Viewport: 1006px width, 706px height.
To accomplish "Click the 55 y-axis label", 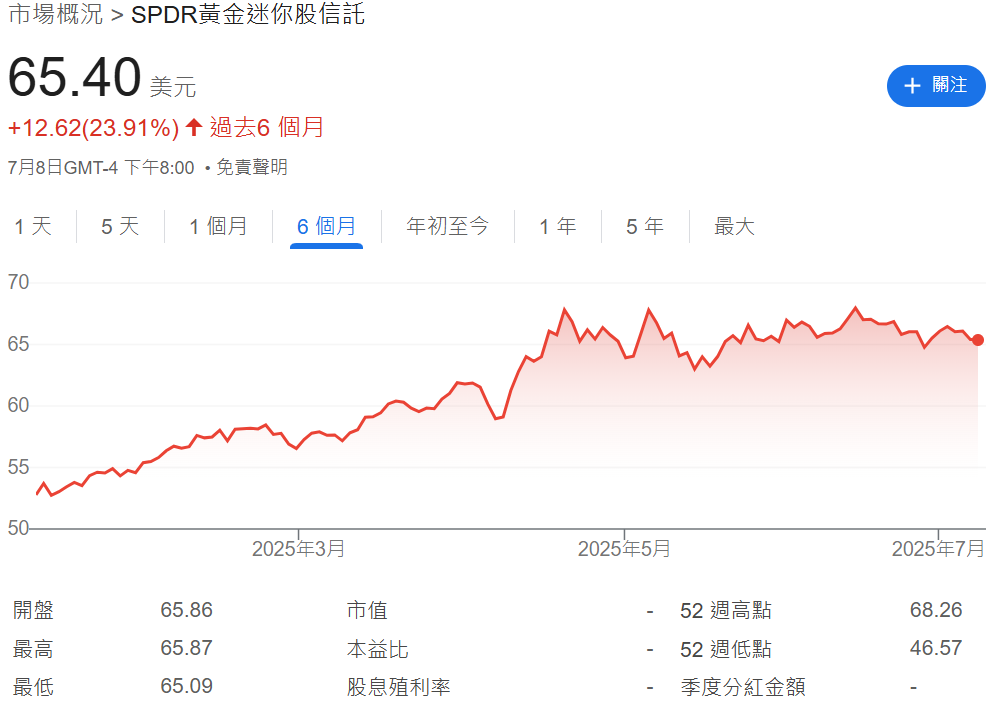I will (19, 467).
